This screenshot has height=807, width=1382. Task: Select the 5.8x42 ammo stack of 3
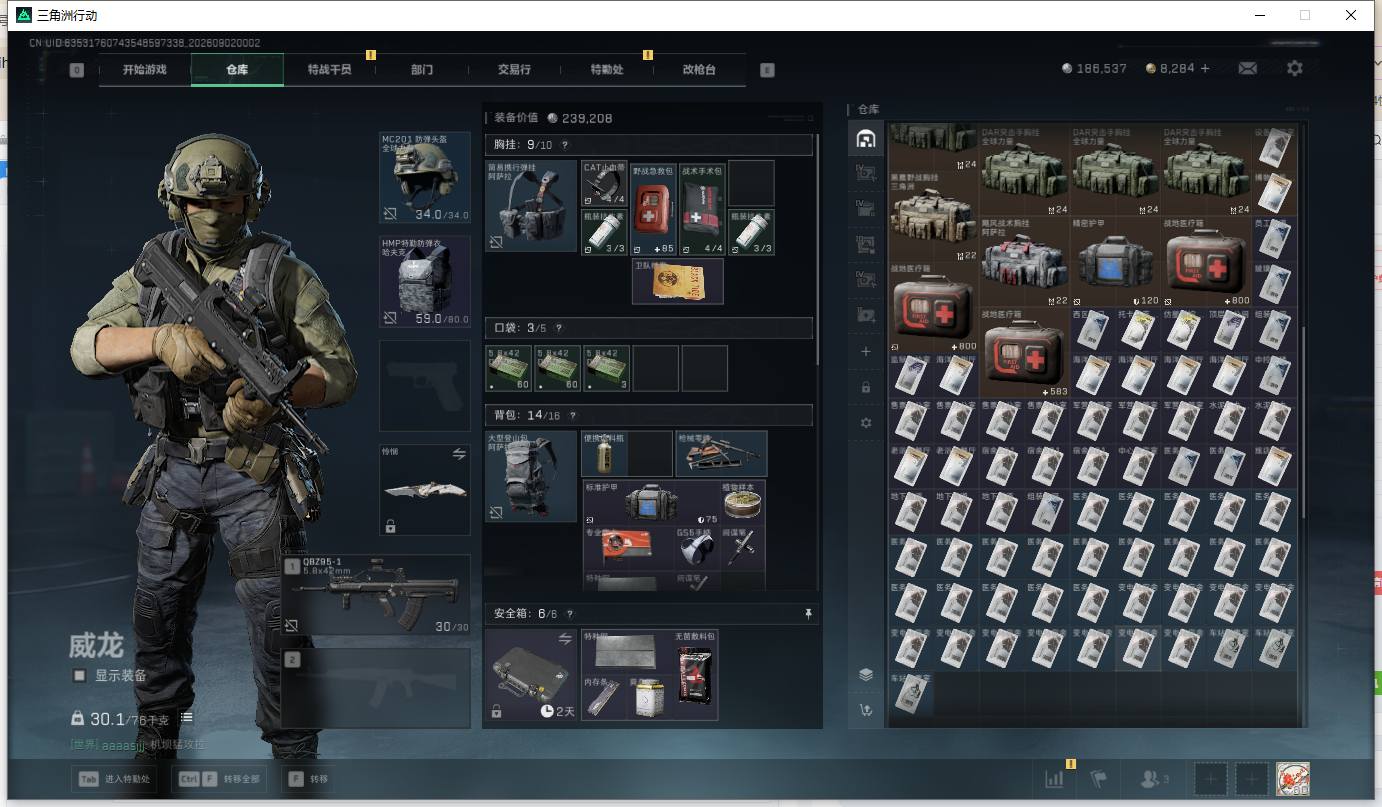607,369
